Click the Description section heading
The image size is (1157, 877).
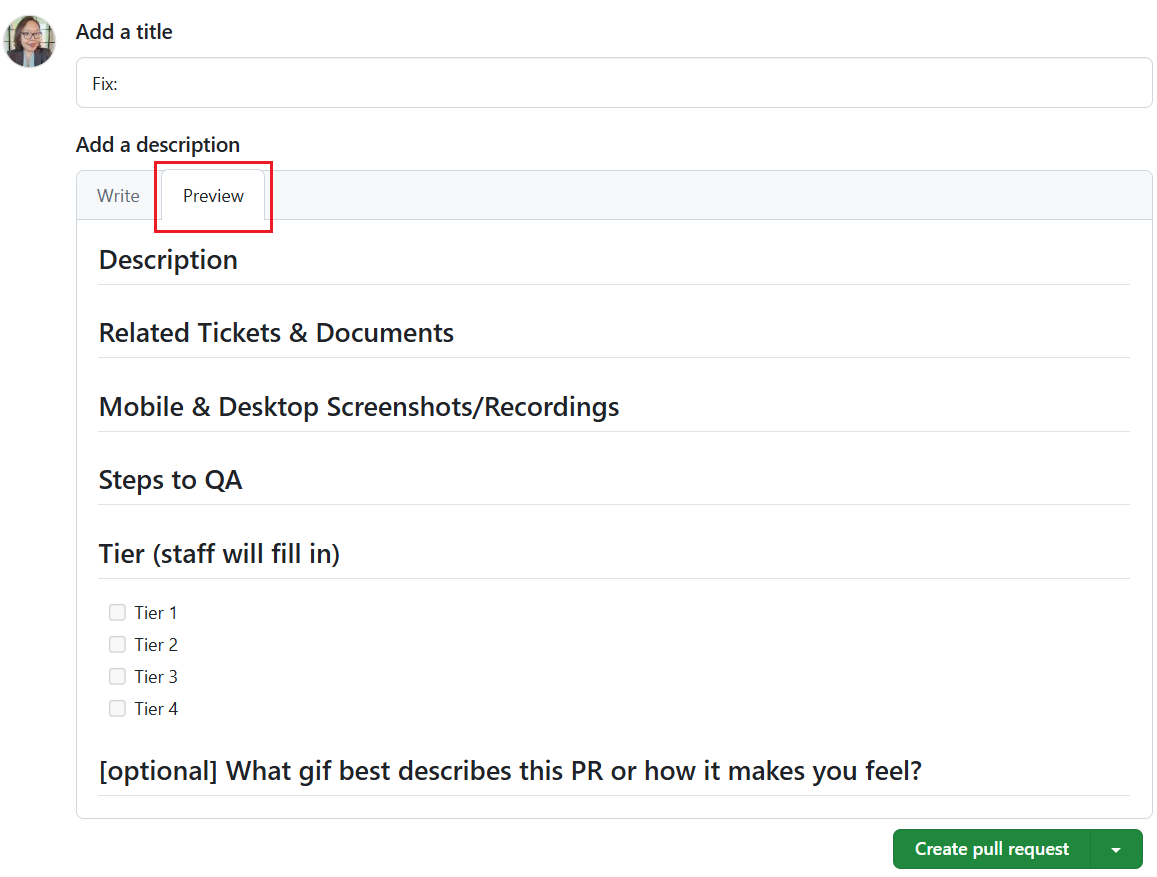pyautogui.click(x=167, y=259)
